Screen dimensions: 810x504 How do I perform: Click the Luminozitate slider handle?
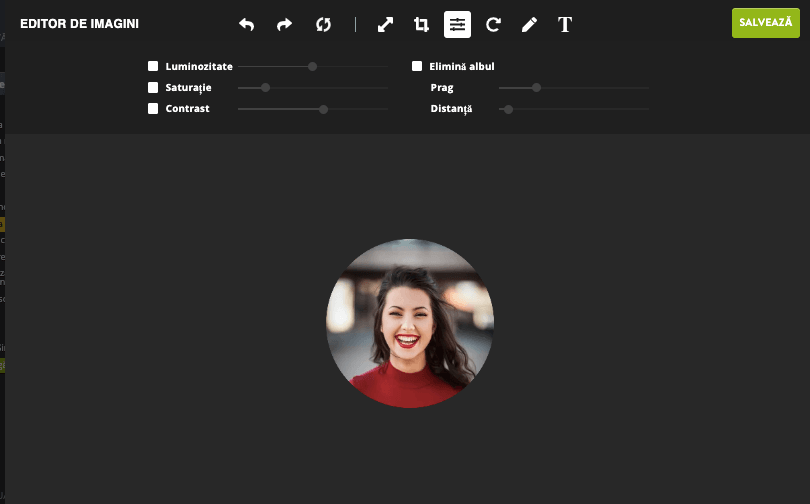coord(313,67)
